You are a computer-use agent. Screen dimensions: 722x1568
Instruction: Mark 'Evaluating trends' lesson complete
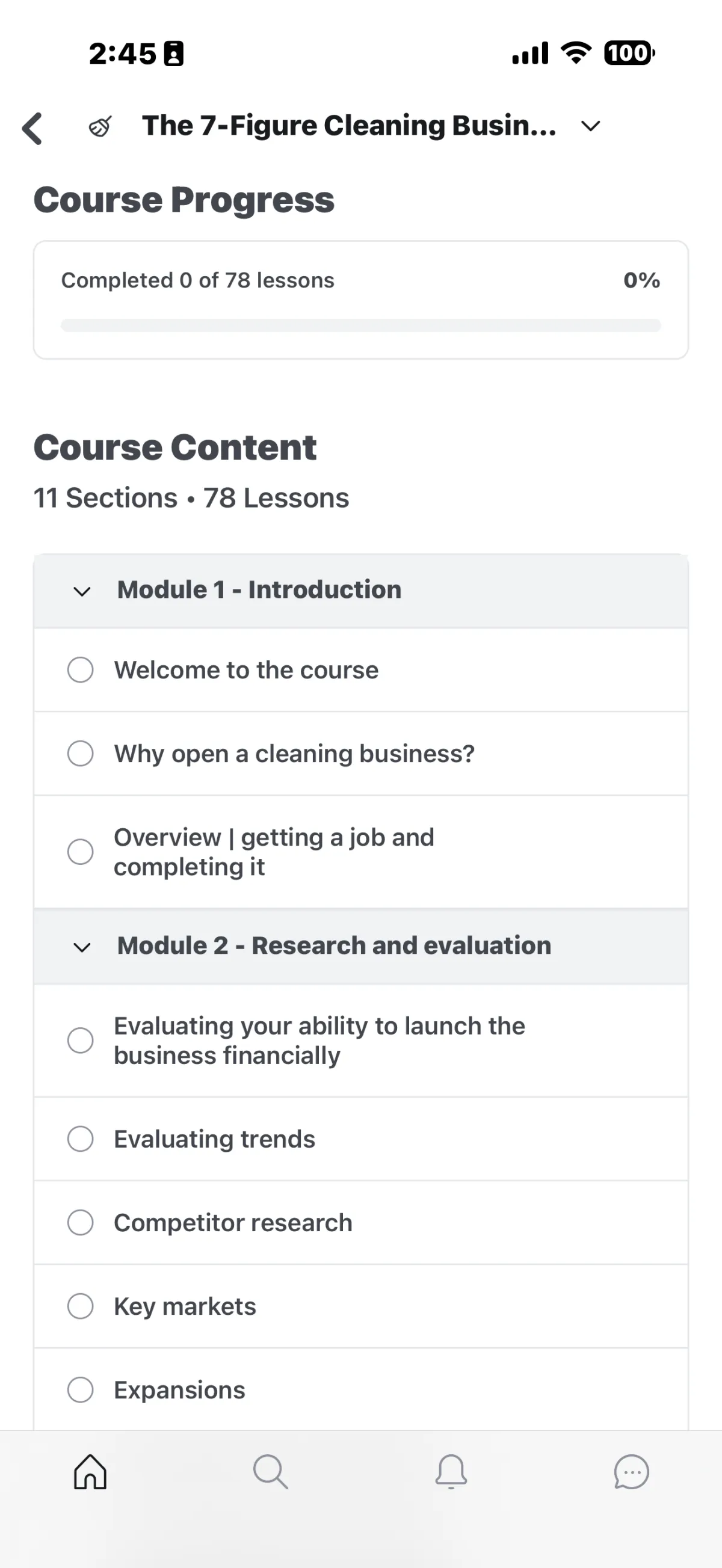(81, 1139)
